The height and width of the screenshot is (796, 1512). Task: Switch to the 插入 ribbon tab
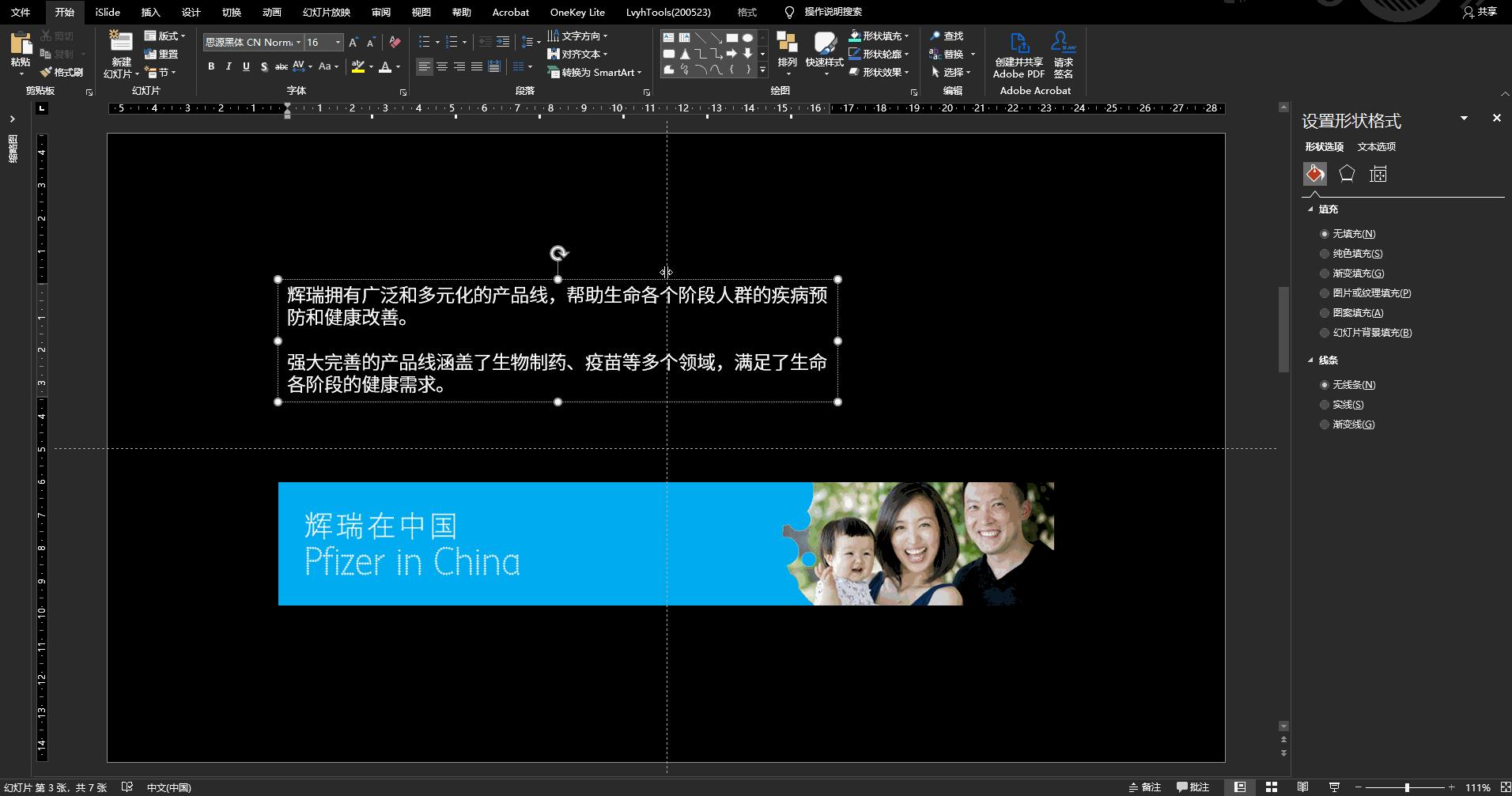149,12
